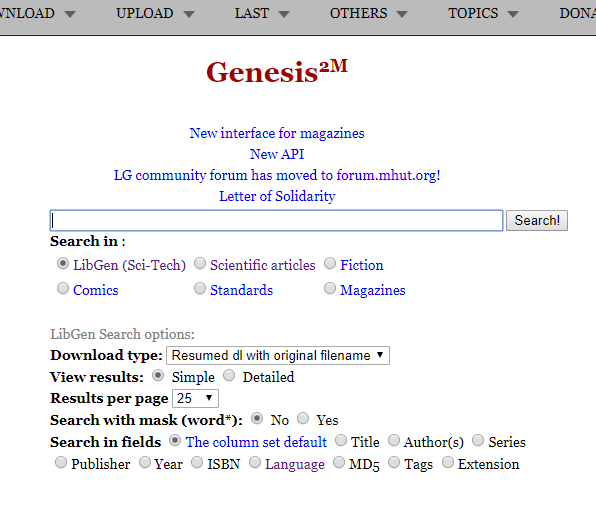The width and height of the screenshot is (596, 517).
Task: Open the UPLOAD menu
Action: pyautogui.click(x=155, y=14)
